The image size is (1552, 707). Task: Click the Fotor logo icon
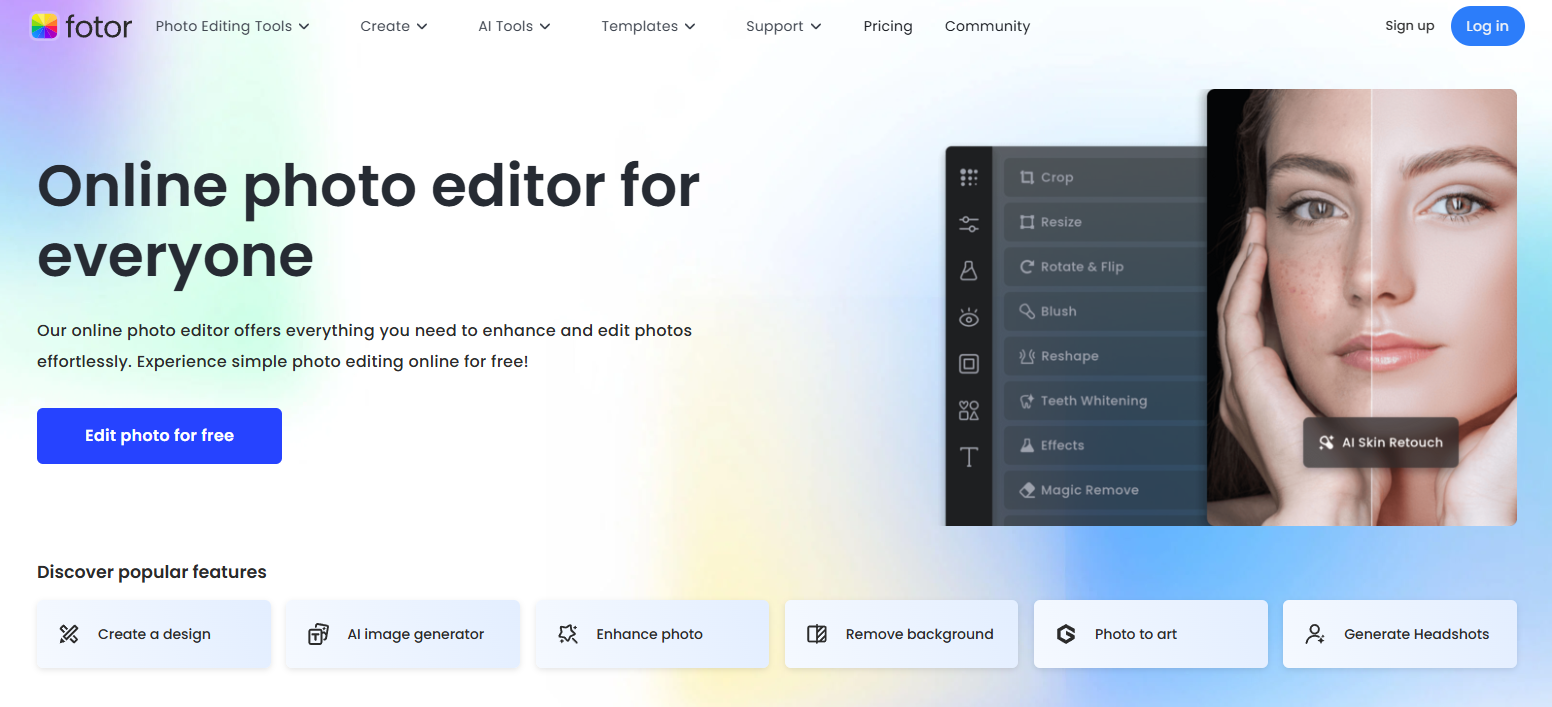coord(44,26)
